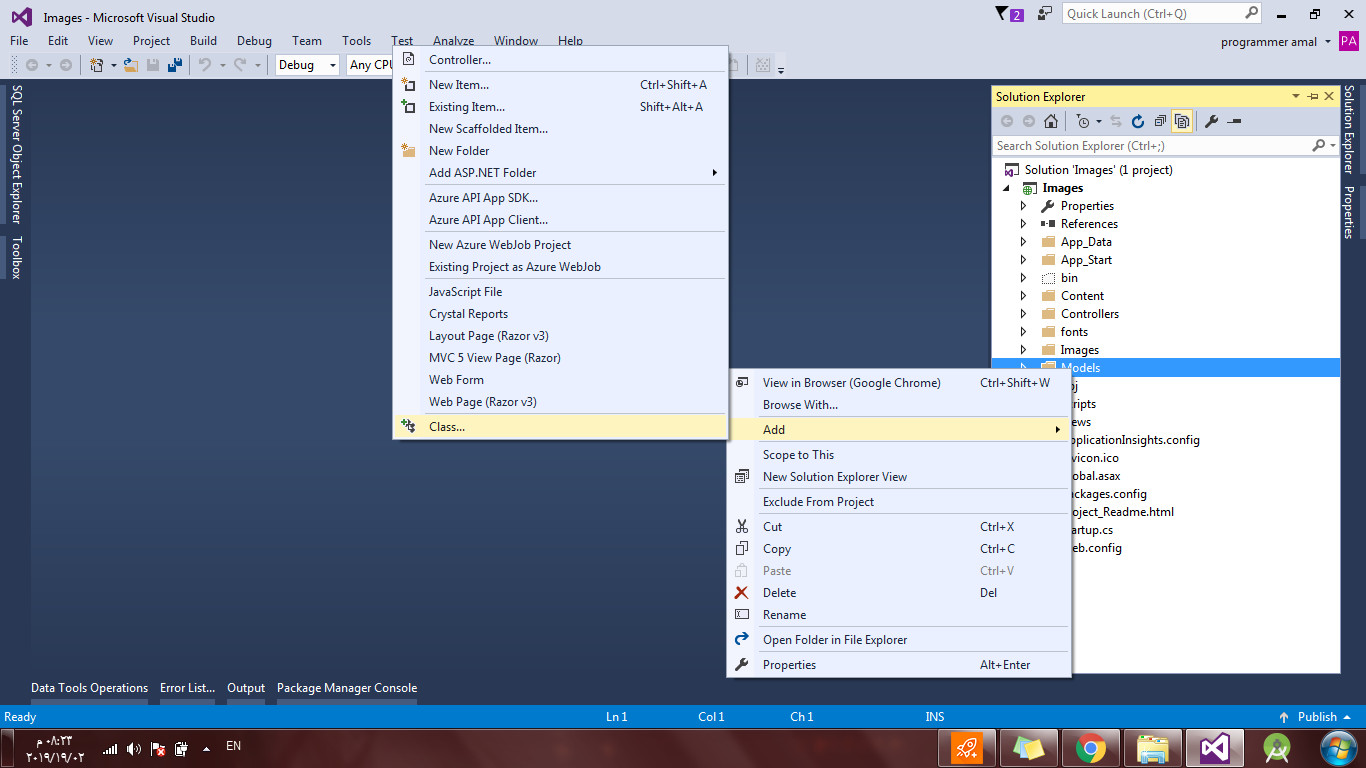
Task: Toggle the Show All Files button
Action: pos(1182,121)
